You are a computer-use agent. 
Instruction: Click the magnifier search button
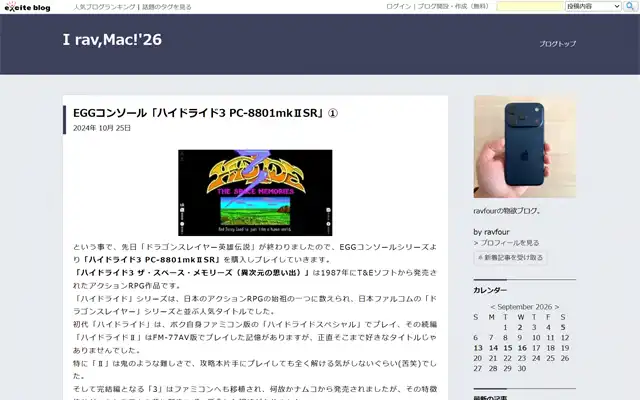click(x=630, y=6)
